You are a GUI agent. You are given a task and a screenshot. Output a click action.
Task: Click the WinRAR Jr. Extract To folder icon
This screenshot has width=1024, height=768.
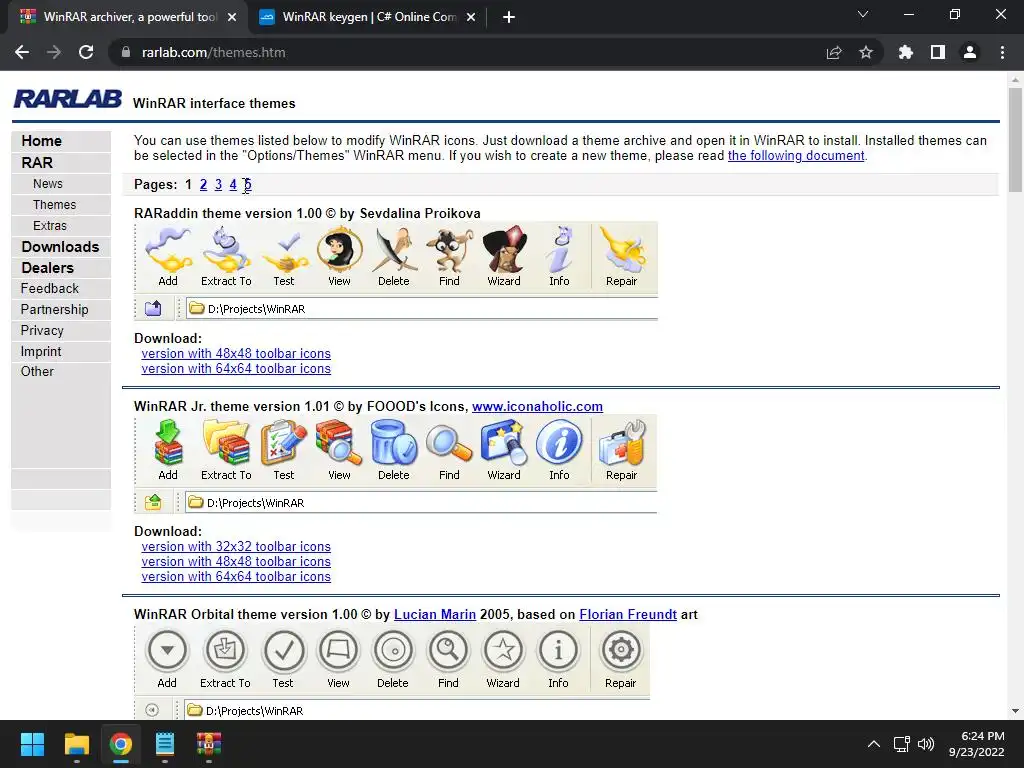click(x=226, y=442)
